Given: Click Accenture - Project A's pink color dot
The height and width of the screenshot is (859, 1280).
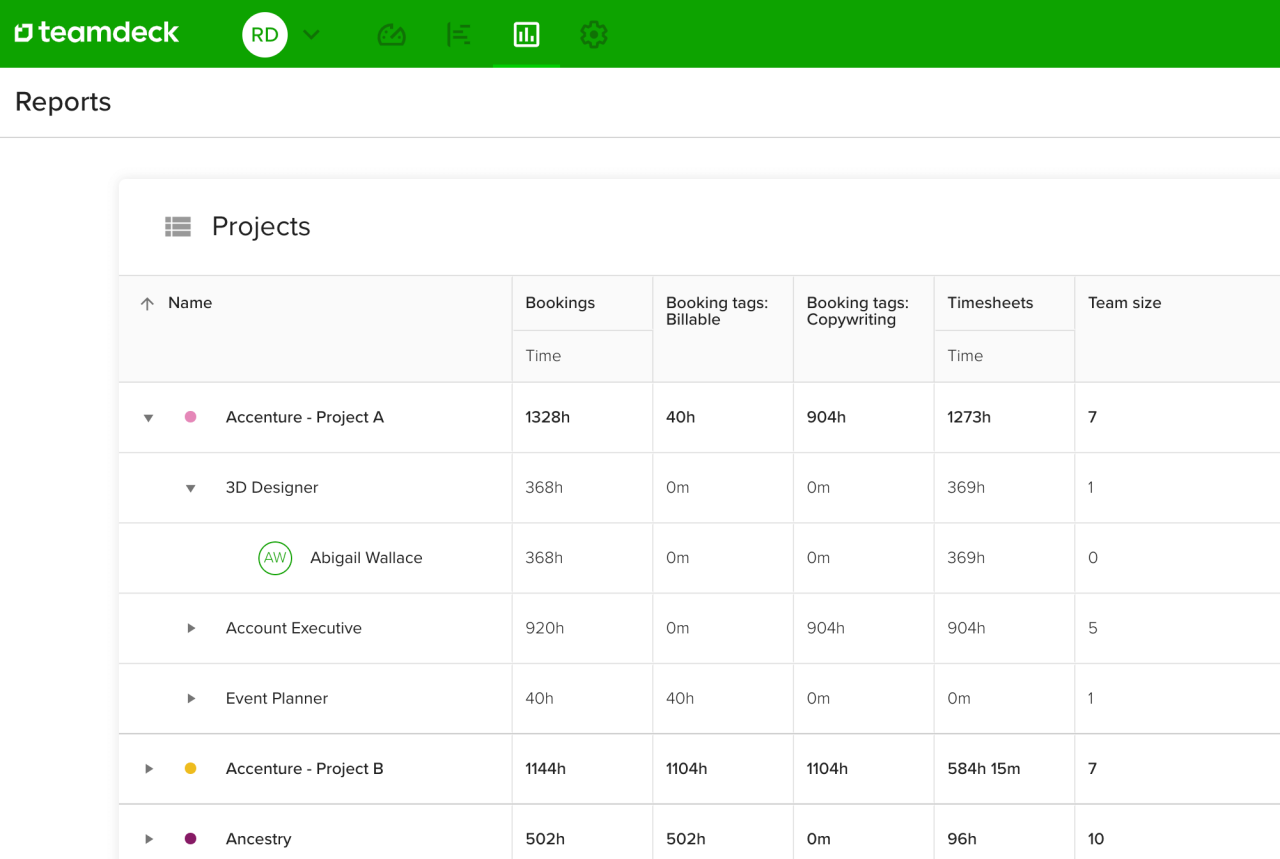Looking at the screenshot, I should [190, 417].
